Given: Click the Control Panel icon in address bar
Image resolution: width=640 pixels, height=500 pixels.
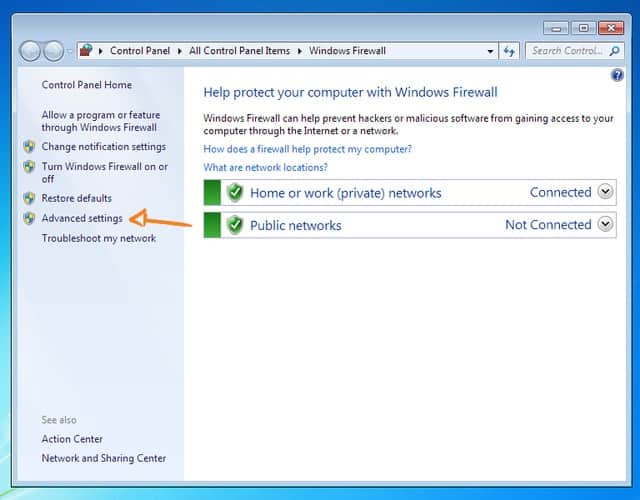Looking at the screenshot, I should click(x=86, y=51).
